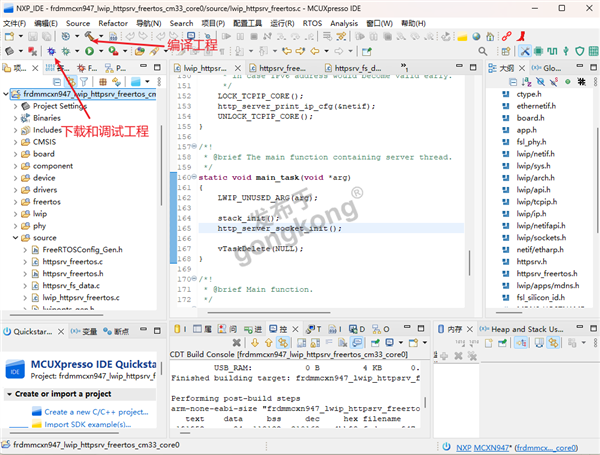The width and height of the screenshot is (600, 455).
Task: Open the RTOS menu
Action: coord(312,23)
